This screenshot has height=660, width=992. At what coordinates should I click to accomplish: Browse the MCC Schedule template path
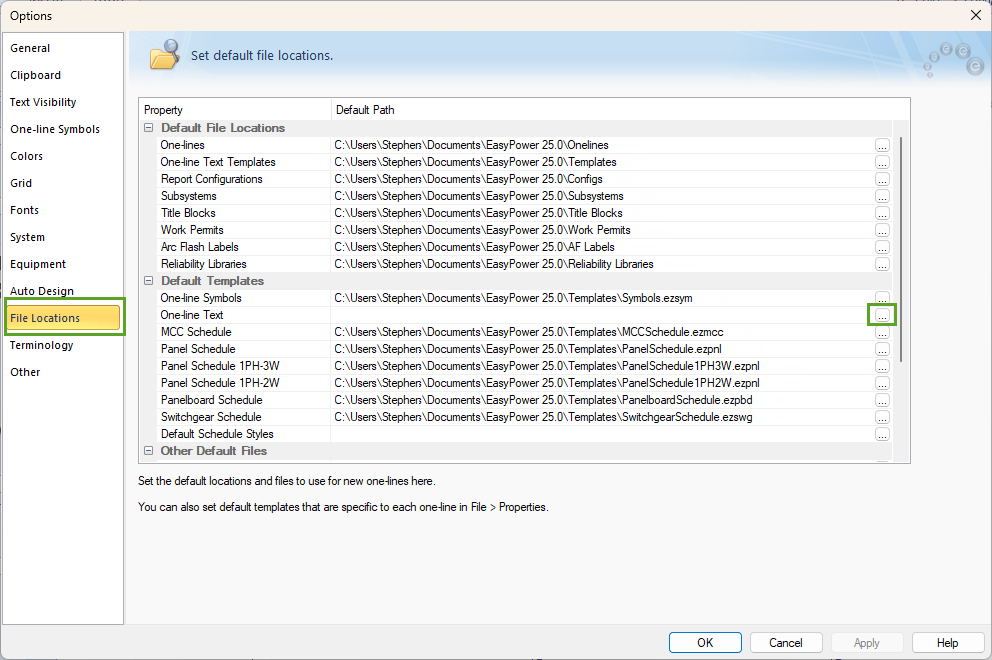(x=882, y=332)
